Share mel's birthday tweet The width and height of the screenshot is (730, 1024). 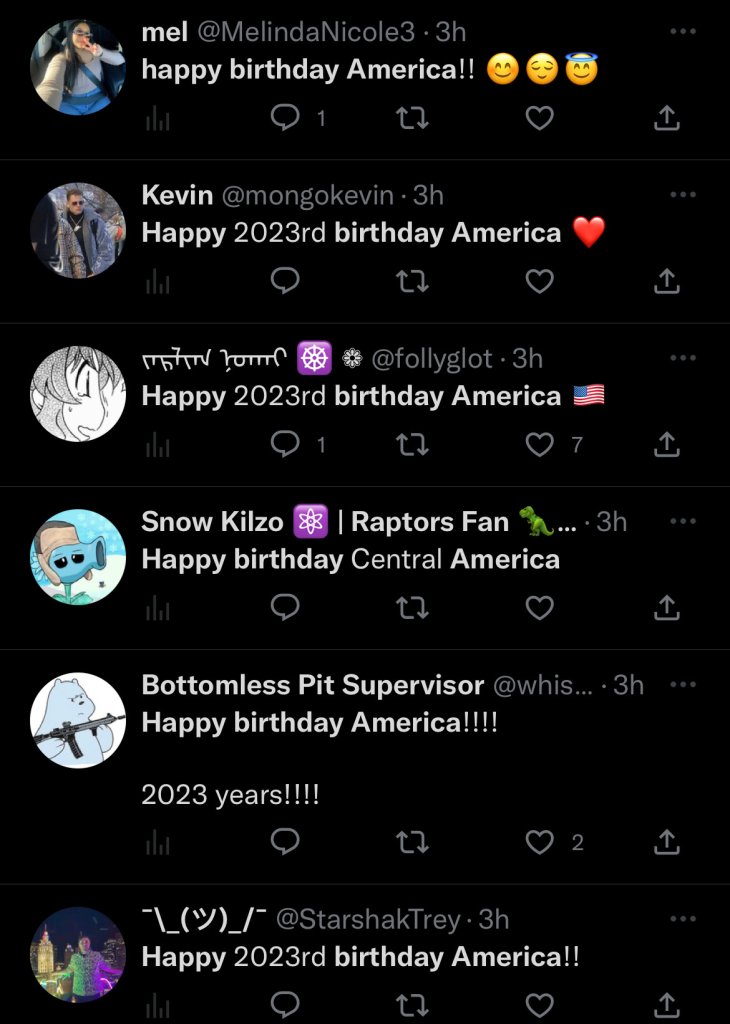tap(666, 119)
